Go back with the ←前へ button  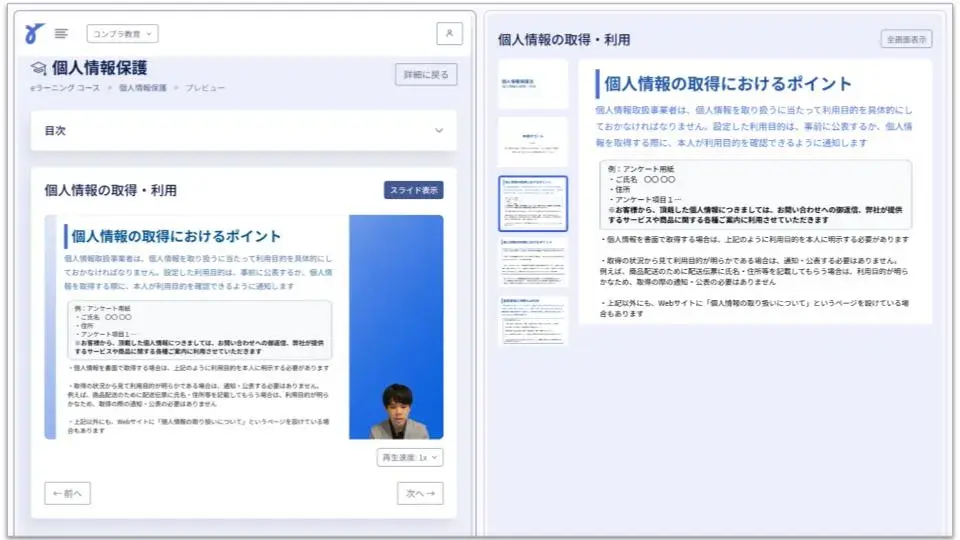pos(67,493)
